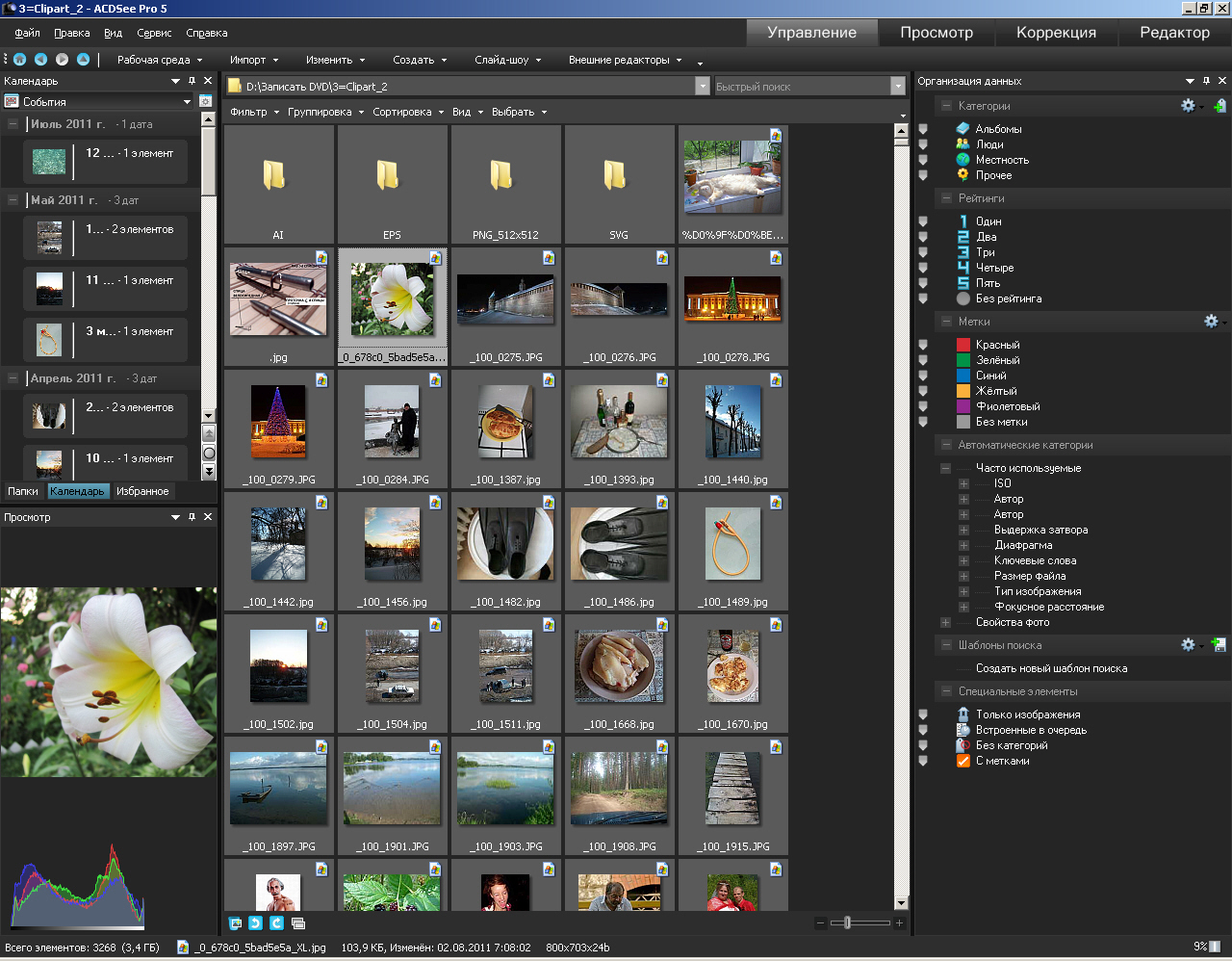Open the folder path dropdown arrow
1232x961 pixels.
point(702,87)
